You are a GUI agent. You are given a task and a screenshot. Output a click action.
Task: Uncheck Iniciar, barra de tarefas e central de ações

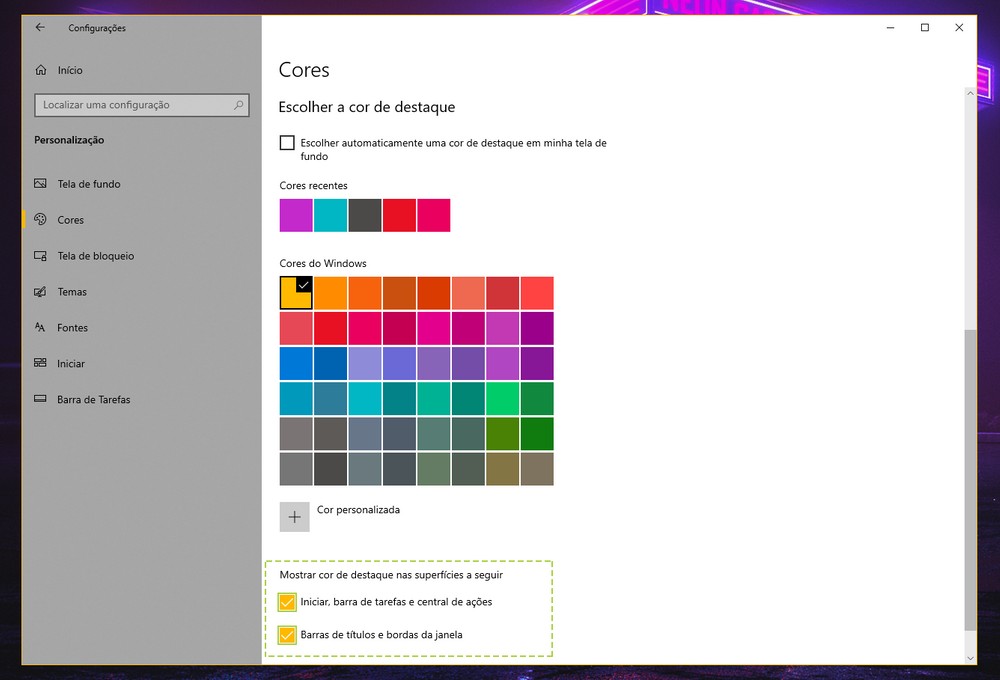pos(288,602)
